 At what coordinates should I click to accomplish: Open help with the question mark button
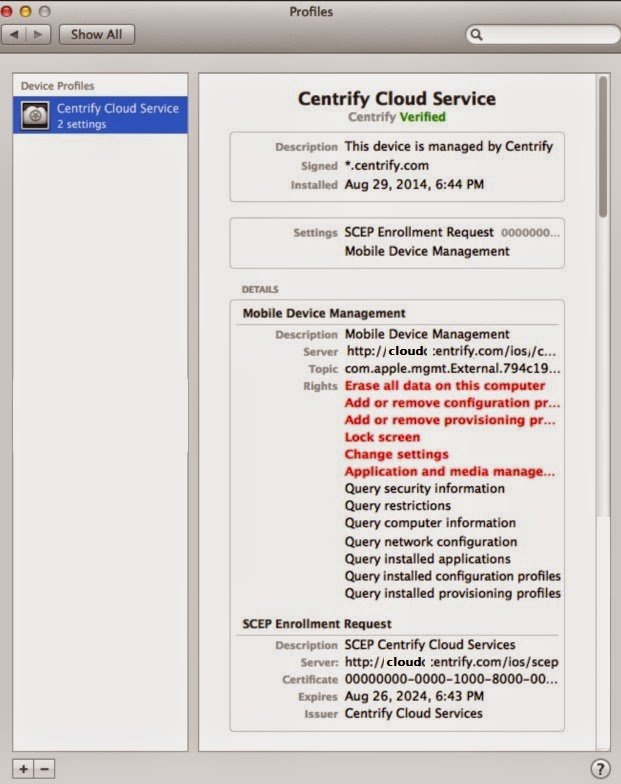point(600,768)
